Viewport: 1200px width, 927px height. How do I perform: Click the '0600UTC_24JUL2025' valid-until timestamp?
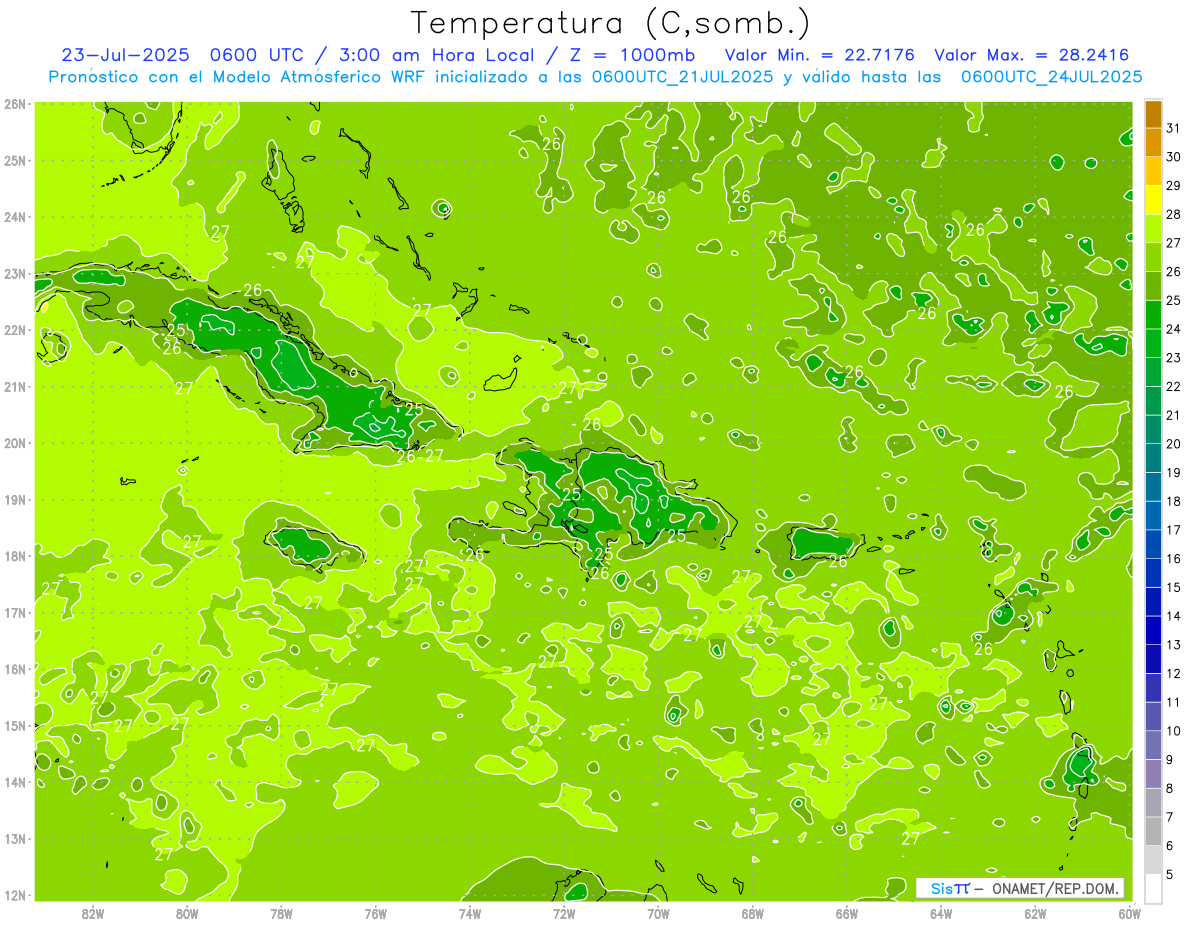coord(1051,77)
